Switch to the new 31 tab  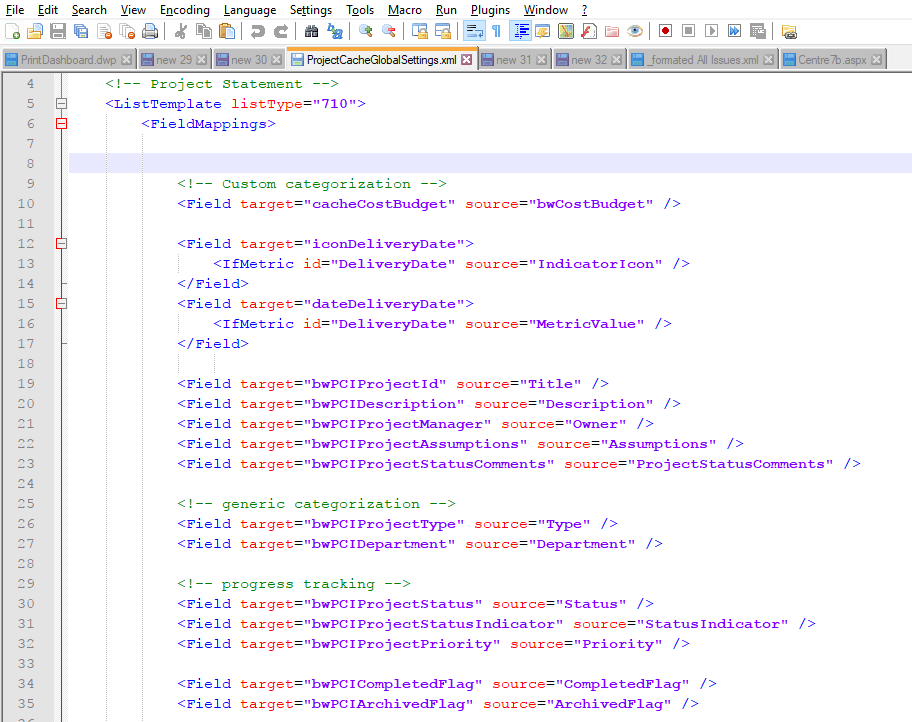(x=514, y=60)
